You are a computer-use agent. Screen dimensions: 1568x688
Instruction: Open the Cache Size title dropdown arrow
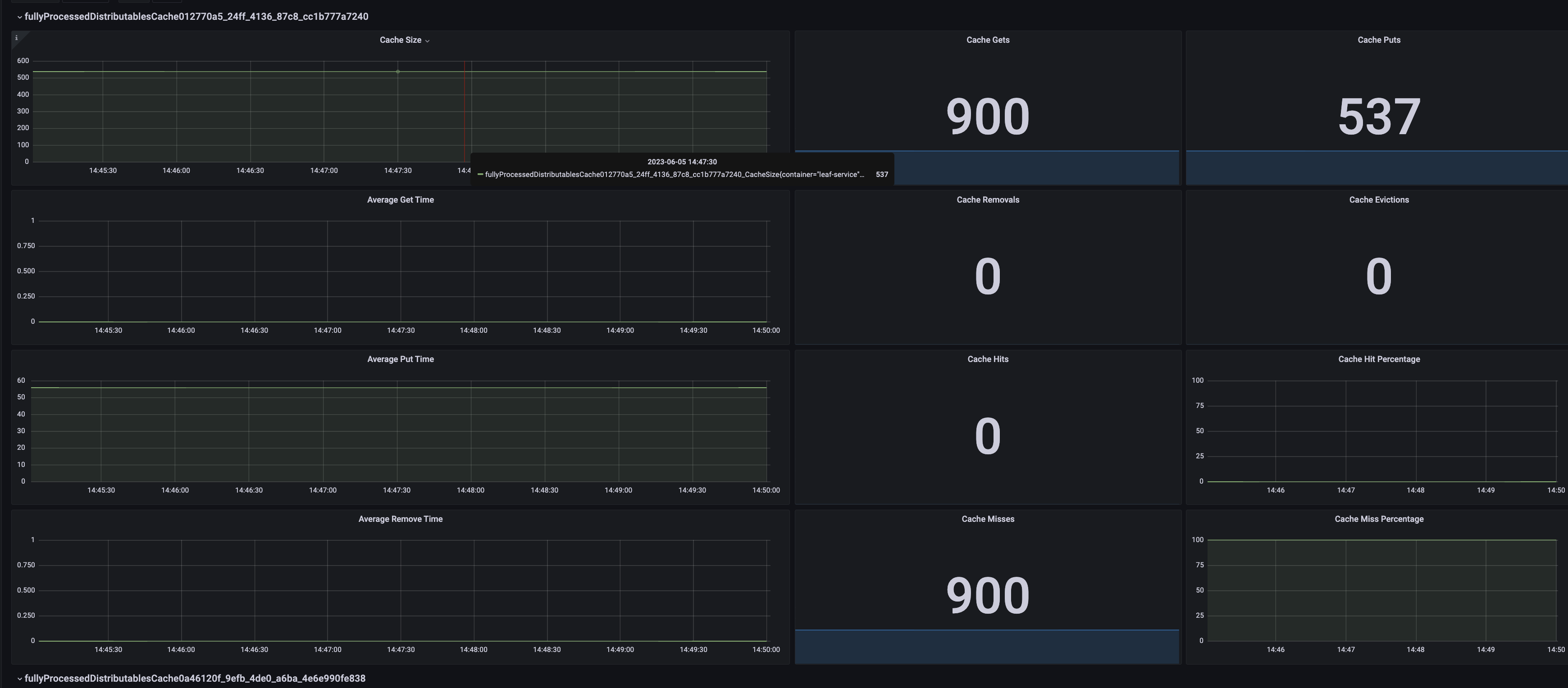click(427, 41)
